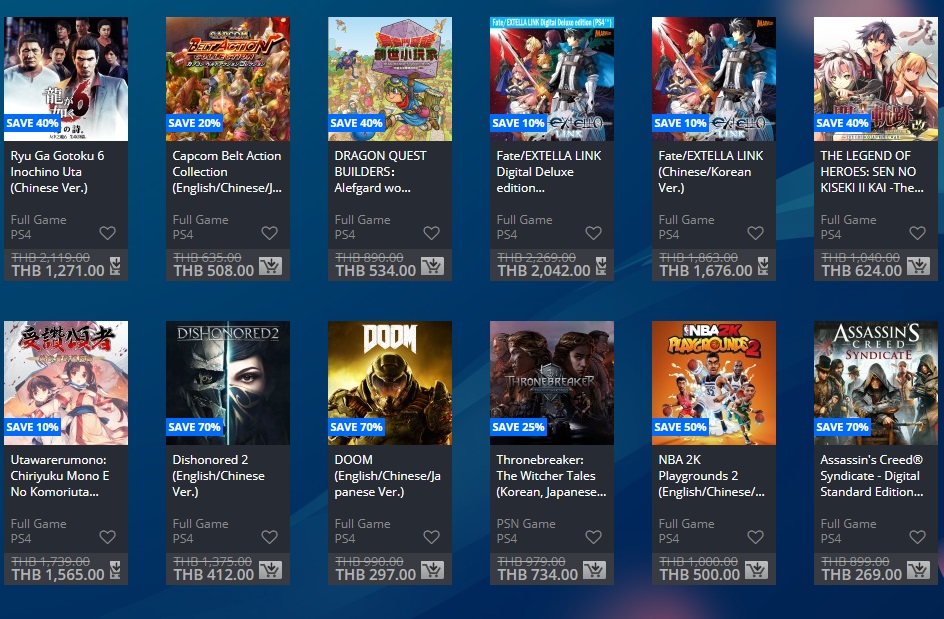Viewport: 944px width, 619px height.
Task: Click the price THB 1,676.00
Action: click(706, 271)
